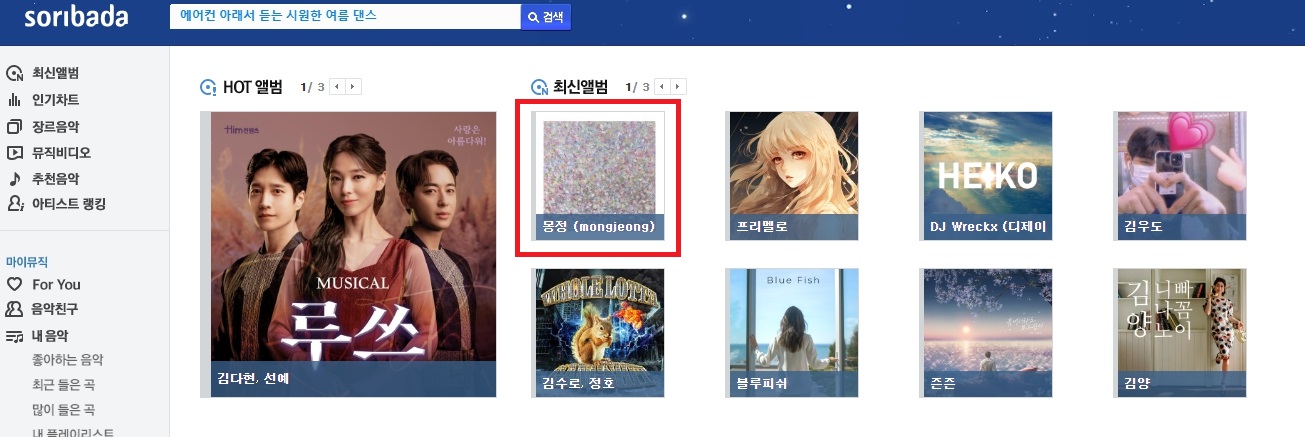
Task: Open 아티스트 랭킹 person icon
Action: [14, 204]
